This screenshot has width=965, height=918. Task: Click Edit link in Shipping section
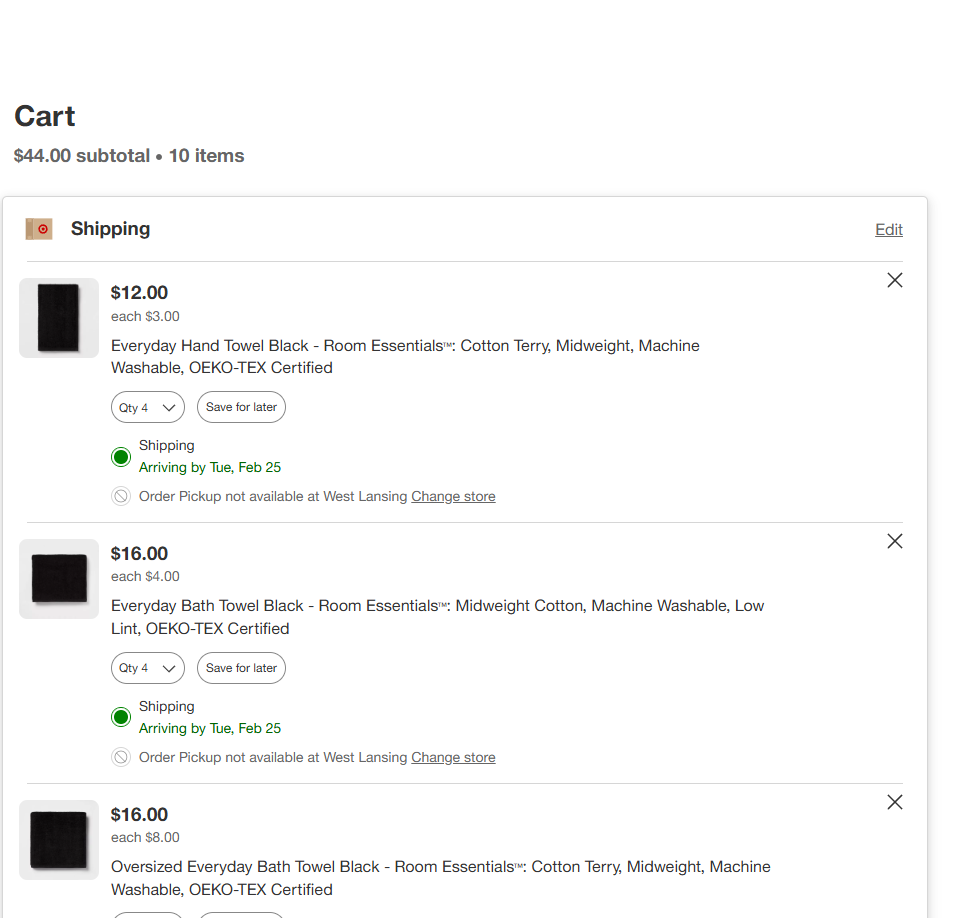(x=888, y=230)
